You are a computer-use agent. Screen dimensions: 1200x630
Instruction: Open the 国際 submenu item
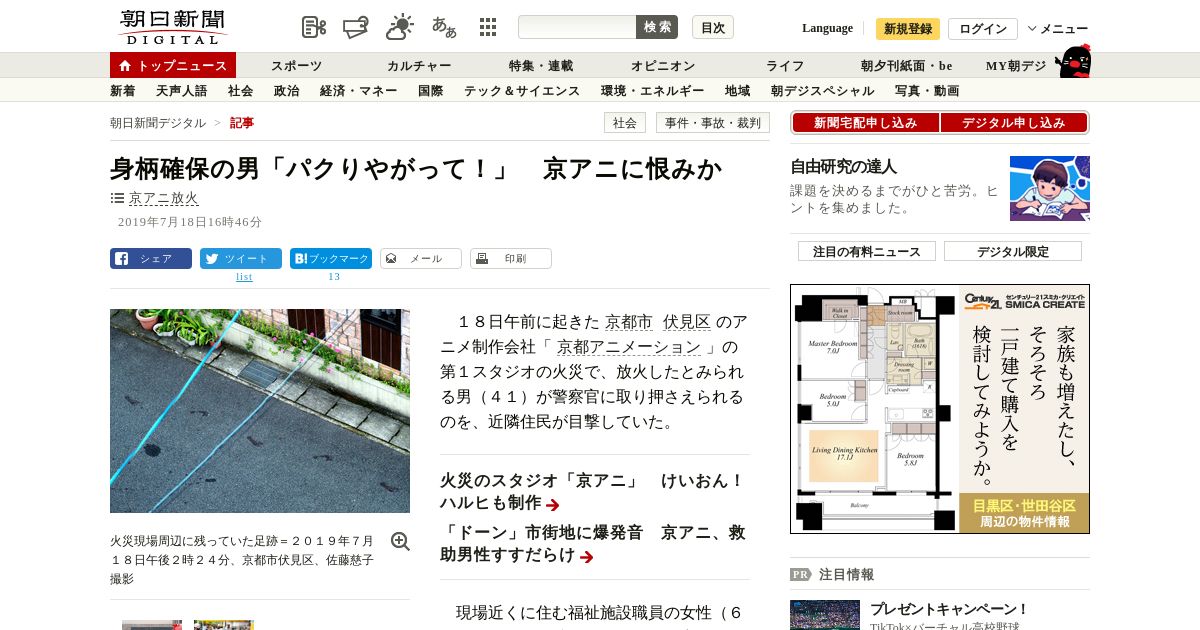pos(431,90)
